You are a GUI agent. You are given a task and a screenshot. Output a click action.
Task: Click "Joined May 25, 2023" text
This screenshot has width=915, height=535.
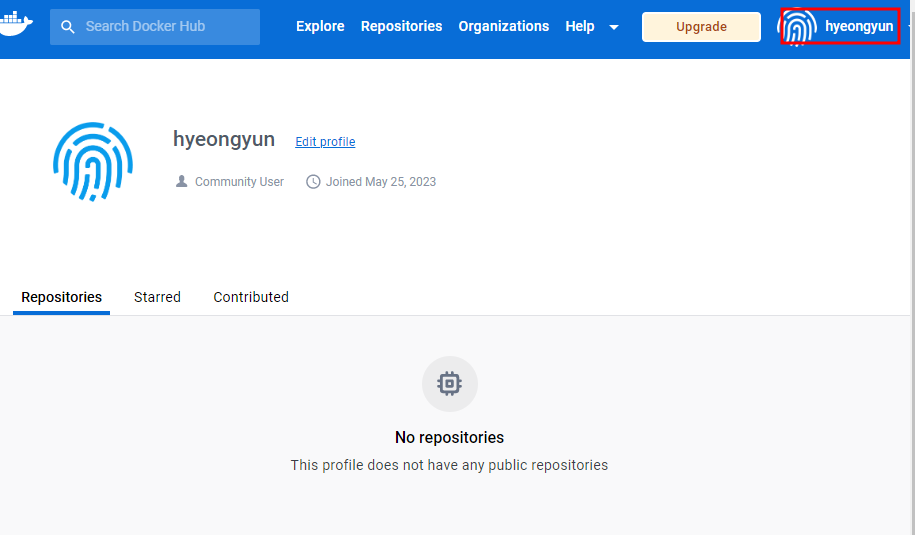point(380,182)
